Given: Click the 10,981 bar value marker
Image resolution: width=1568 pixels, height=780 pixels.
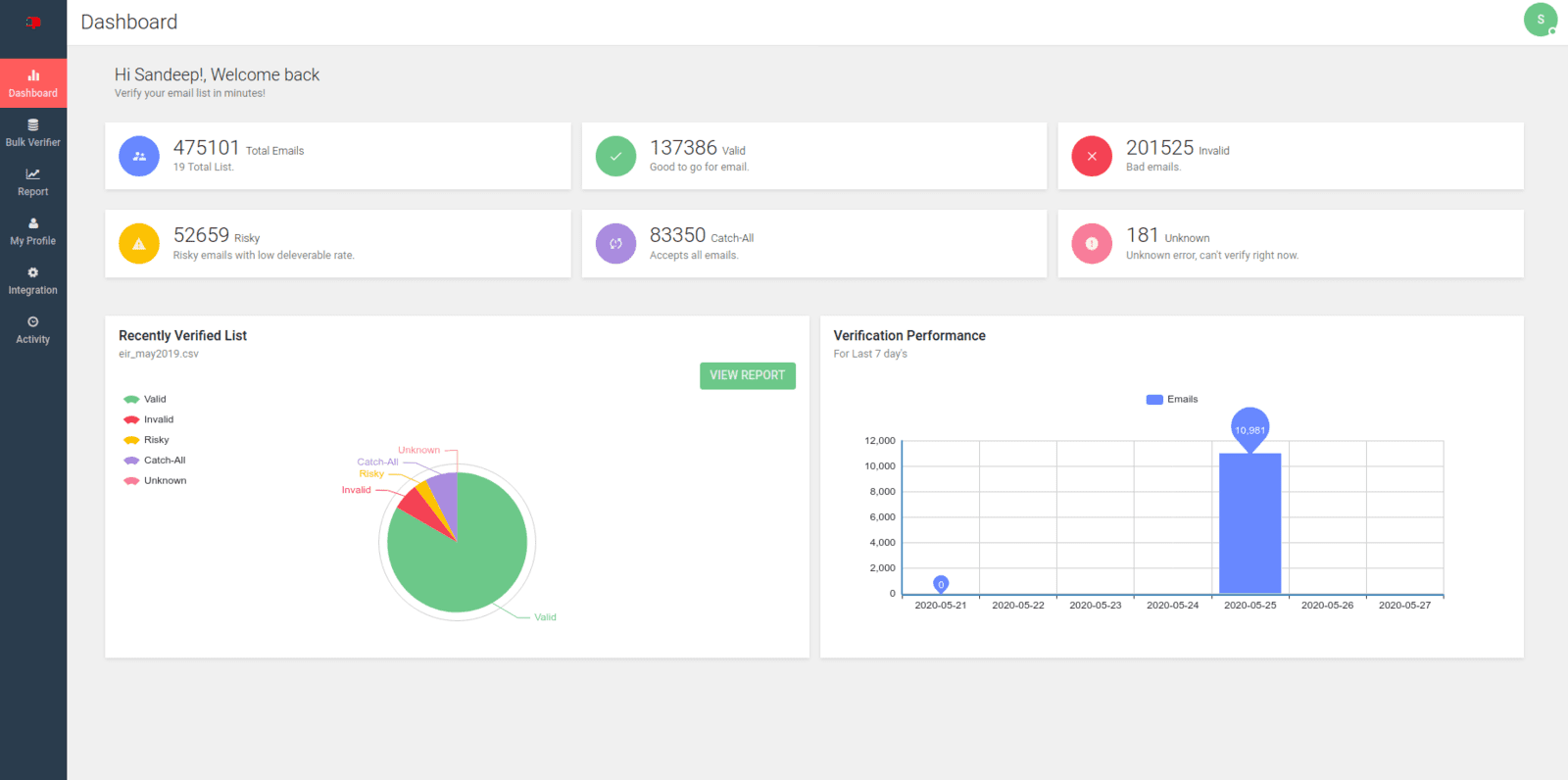Looking at the screenshot, I should click(1249, 429).
